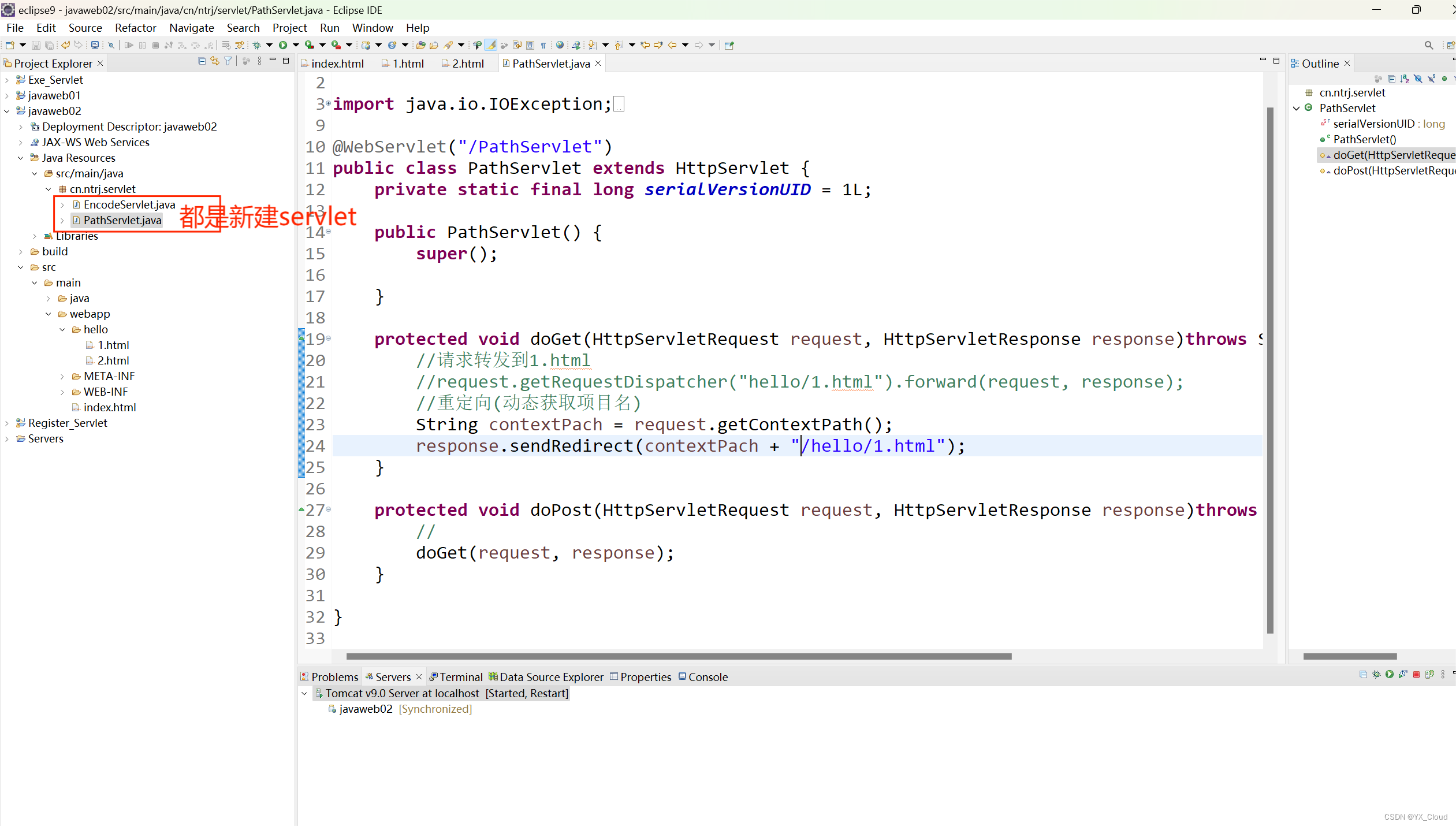Select the Save icon in the toolbar
Image resolution: width=1456 pixels, height=826 pixels.
(36, 45)
